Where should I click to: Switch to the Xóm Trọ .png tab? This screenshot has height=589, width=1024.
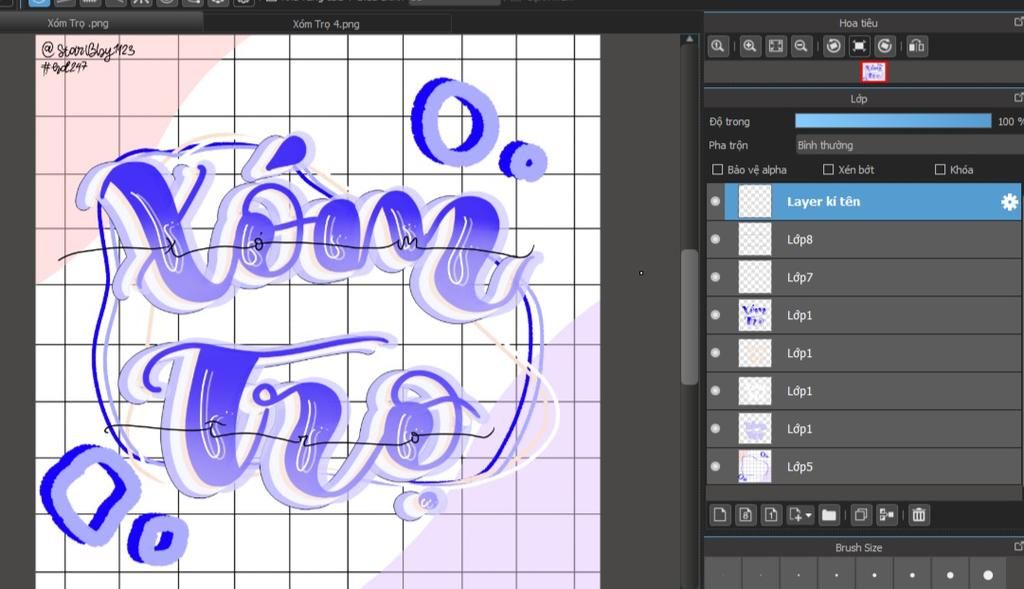point(78,24)
